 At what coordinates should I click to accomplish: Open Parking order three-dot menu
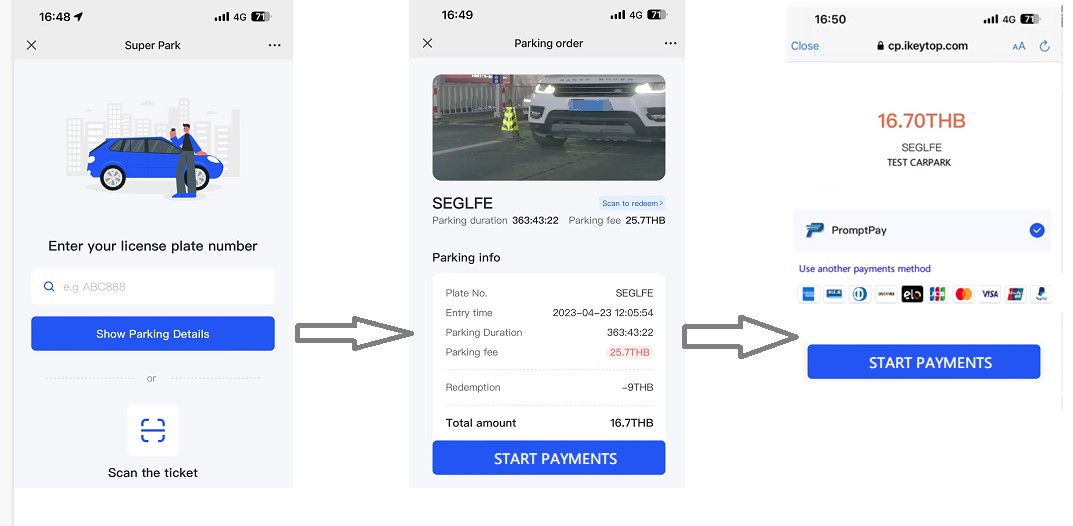pyautogui.click(x=671, y=44)
